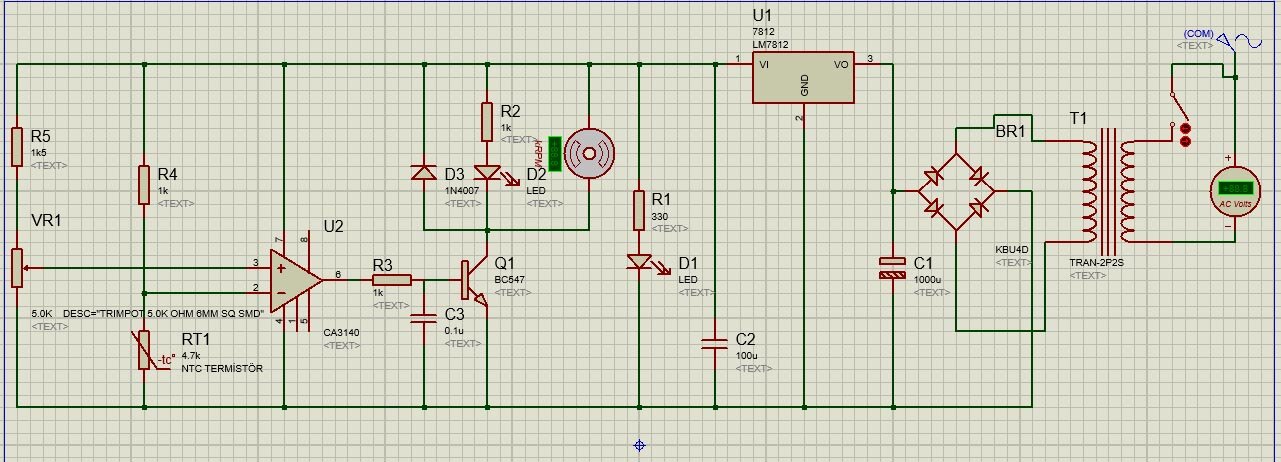Select the C1 electrolytic capacitor symbol
The height and width of the screenshot is (462, 1281).
coord(891,267)
